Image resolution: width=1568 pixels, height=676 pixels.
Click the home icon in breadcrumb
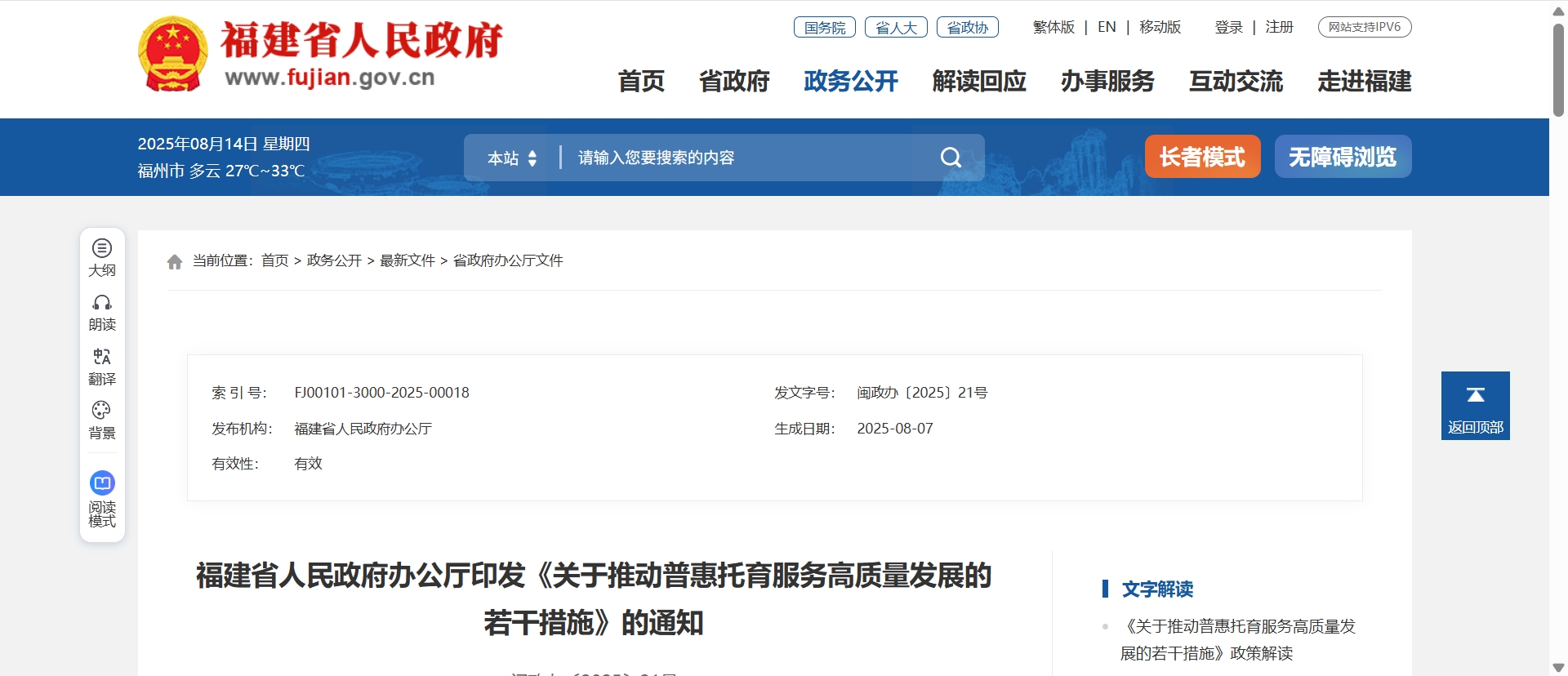click(x=175, y=262)
